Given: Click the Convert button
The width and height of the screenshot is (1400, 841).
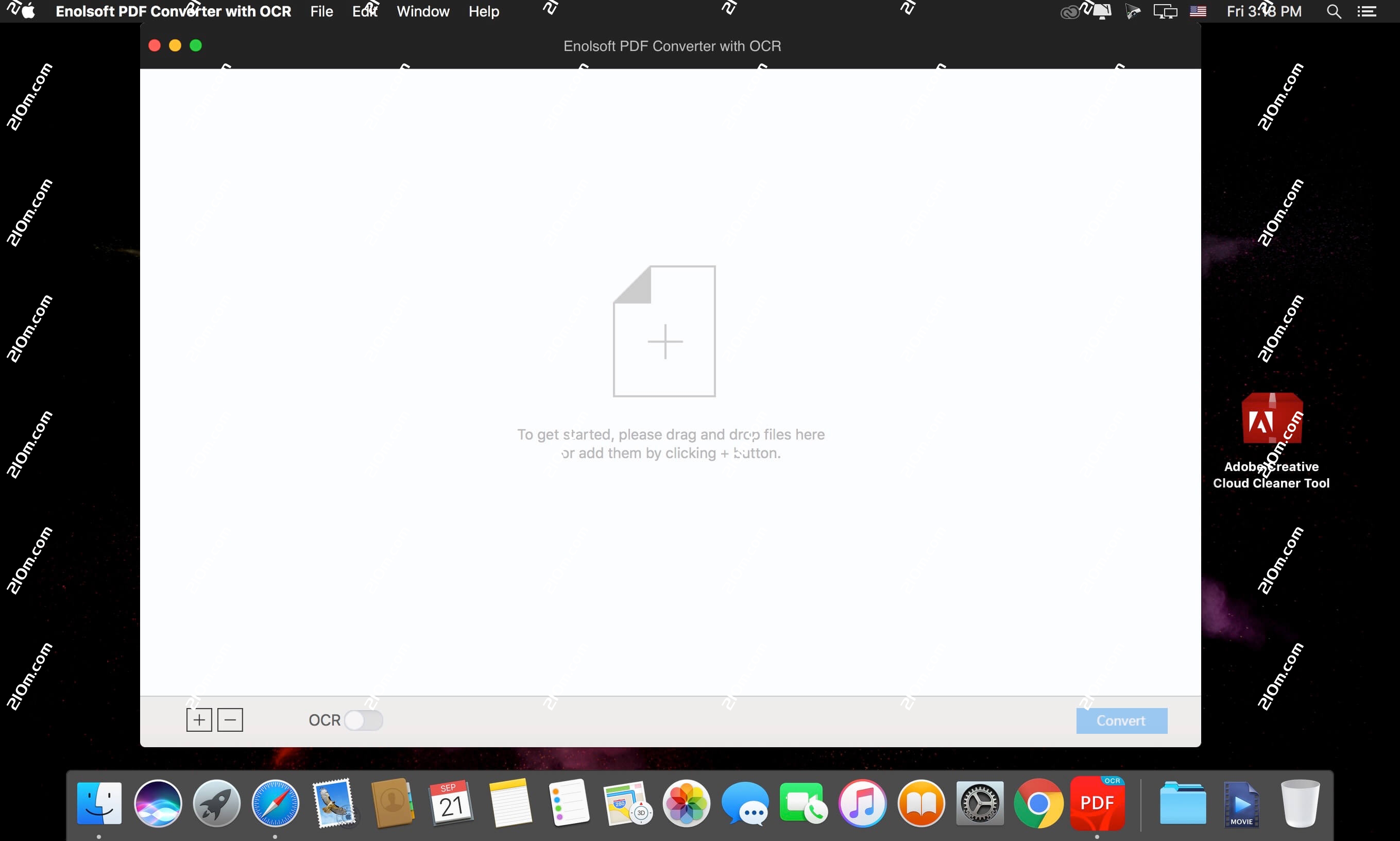Looking at the screenshot, I should (1121, 720).
